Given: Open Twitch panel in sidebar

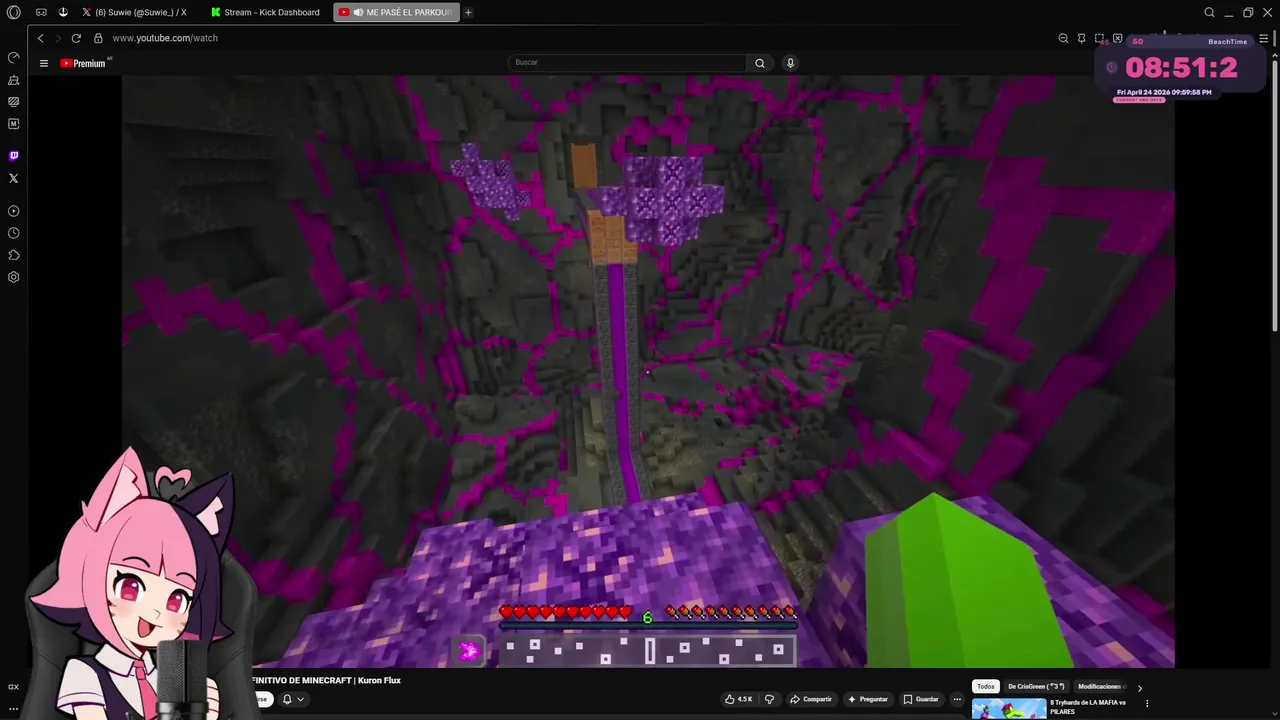Looking at the screenshot, I should [x=13, y=156].
